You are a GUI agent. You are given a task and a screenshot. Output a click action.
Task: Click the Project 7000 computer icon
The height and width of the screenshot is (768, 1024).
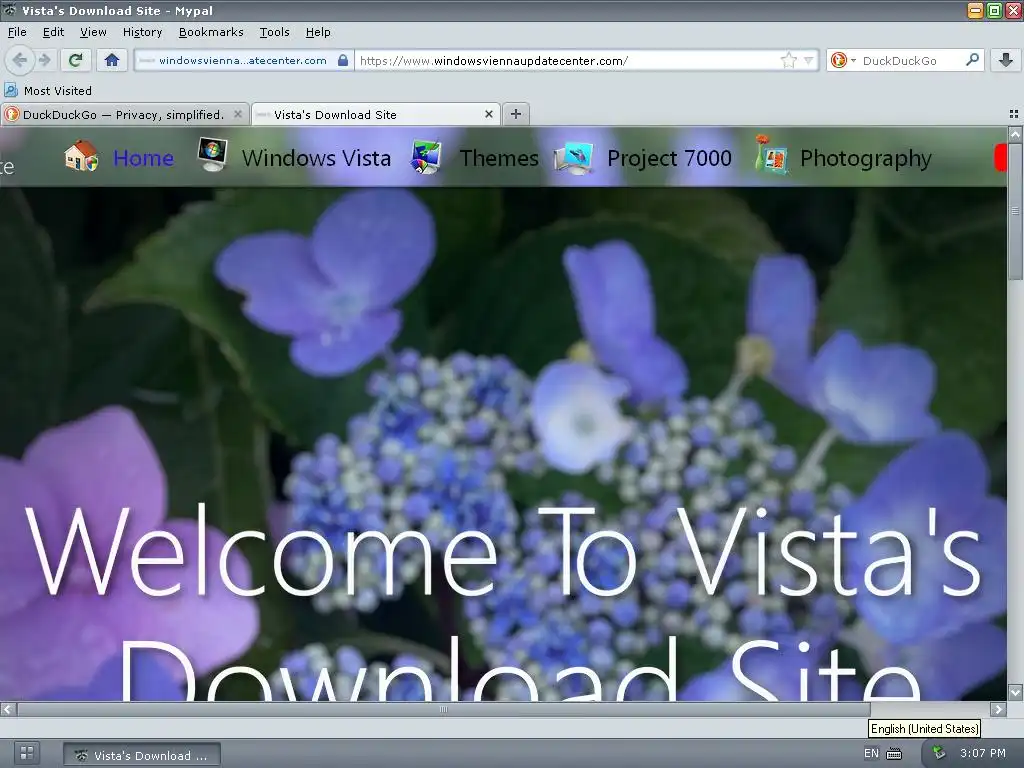pyautogui.click(x=573, y=158)
